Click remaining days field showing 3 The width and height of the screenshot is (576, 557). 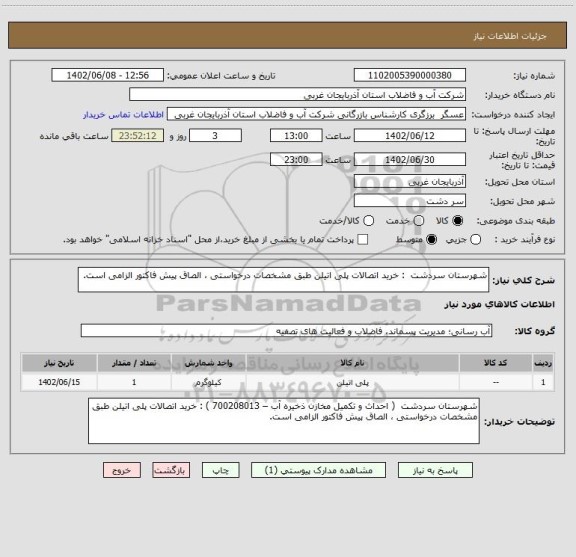coord(215,136)
